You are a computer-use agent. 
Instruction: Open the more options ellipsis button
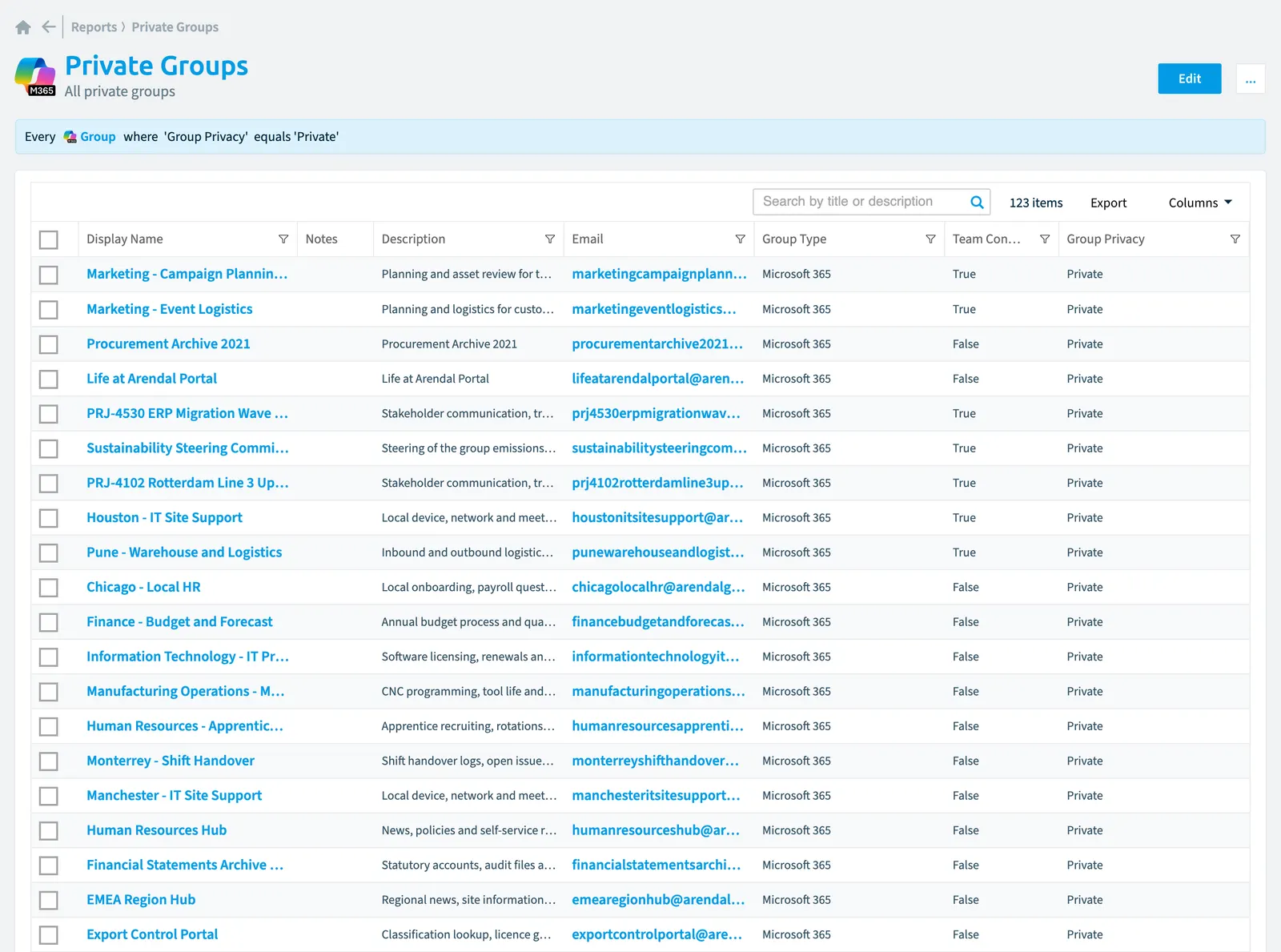(x=1251, y=78)
